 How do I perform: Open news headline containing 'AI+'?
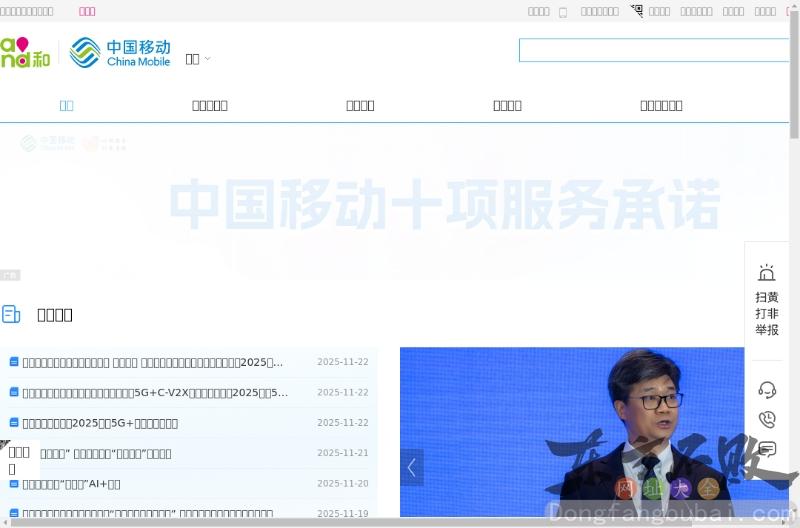[71, 484]
